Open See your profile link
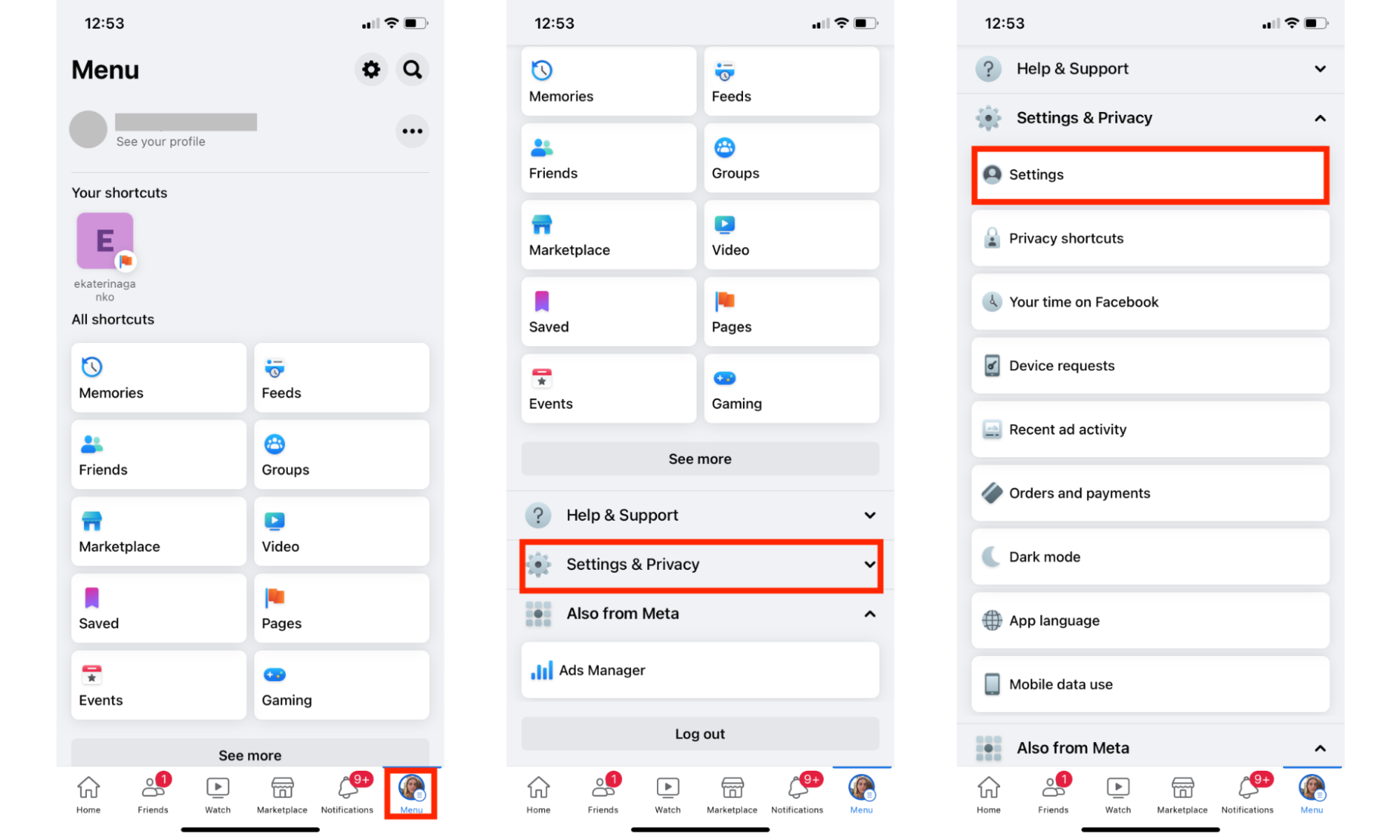 click(x=161, y=141)
